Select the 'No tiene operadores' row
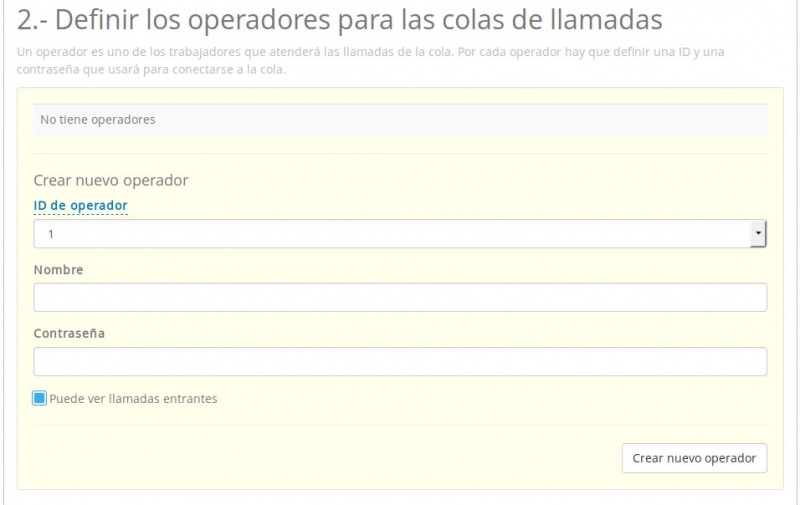 click(400, 120)
